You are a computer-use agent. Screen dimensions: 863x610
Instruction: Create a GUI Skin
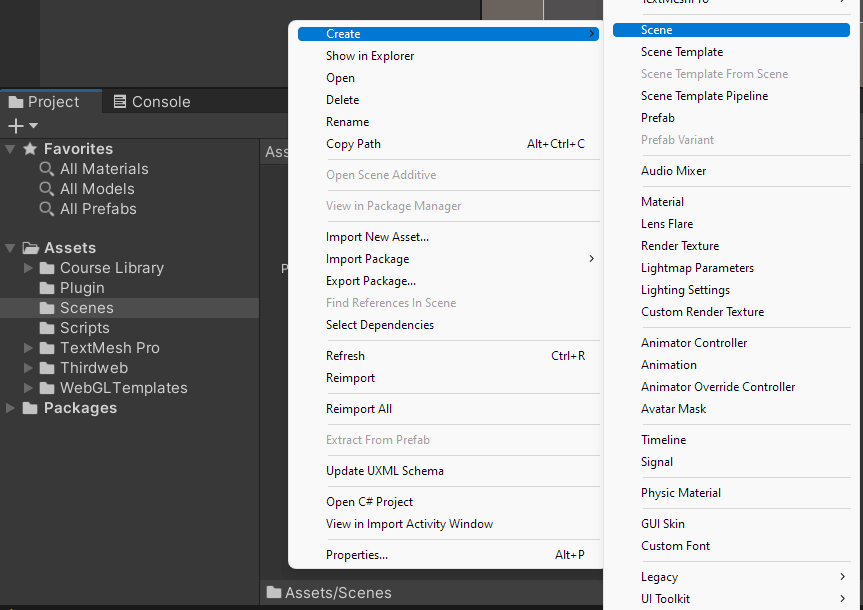point(731,524)
